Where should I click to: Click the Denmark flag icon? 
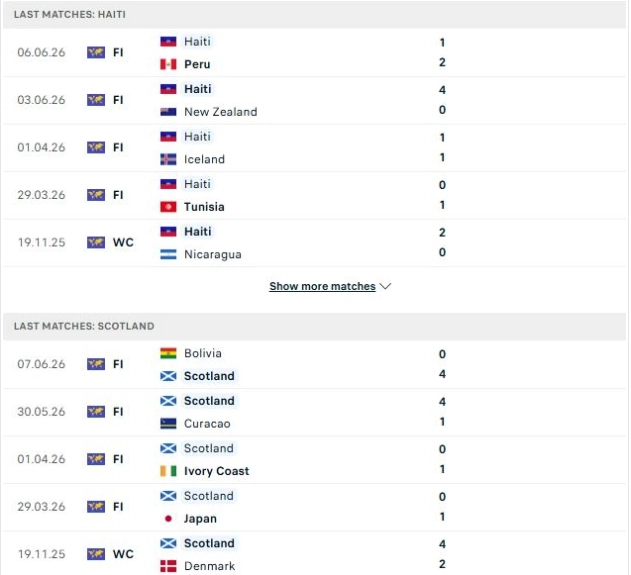168,566
